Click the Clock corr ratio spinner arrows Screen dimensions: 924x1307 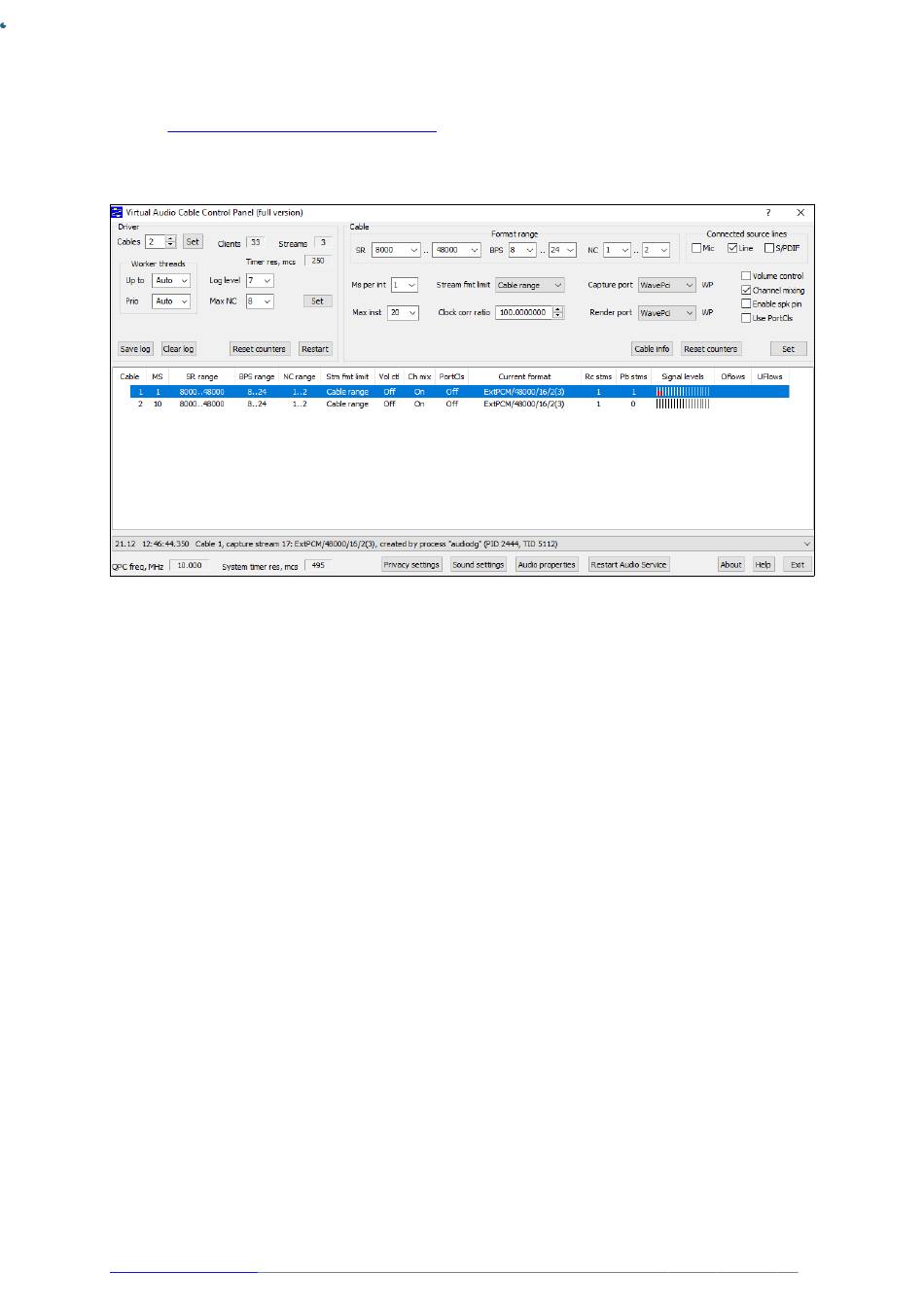point(557,312)
